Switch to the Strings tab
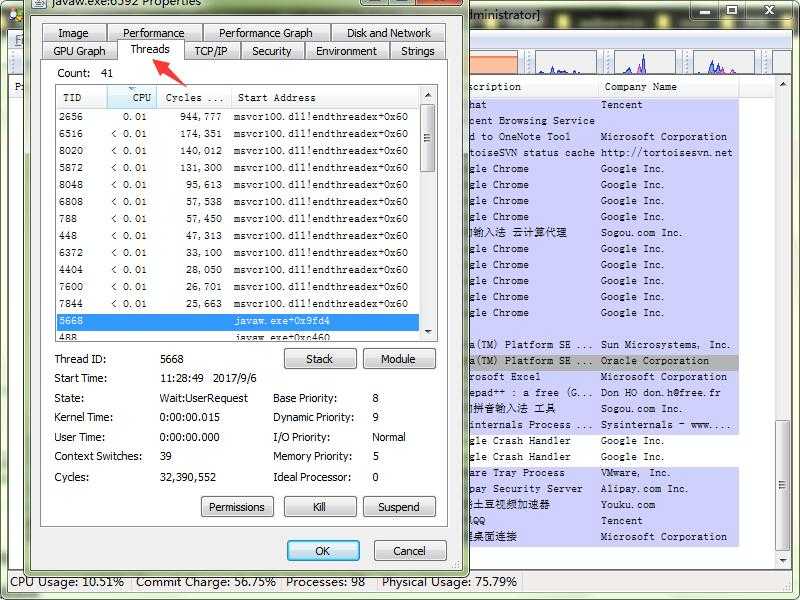The width and height of the screenshot is (800, 600). (417, 51)
